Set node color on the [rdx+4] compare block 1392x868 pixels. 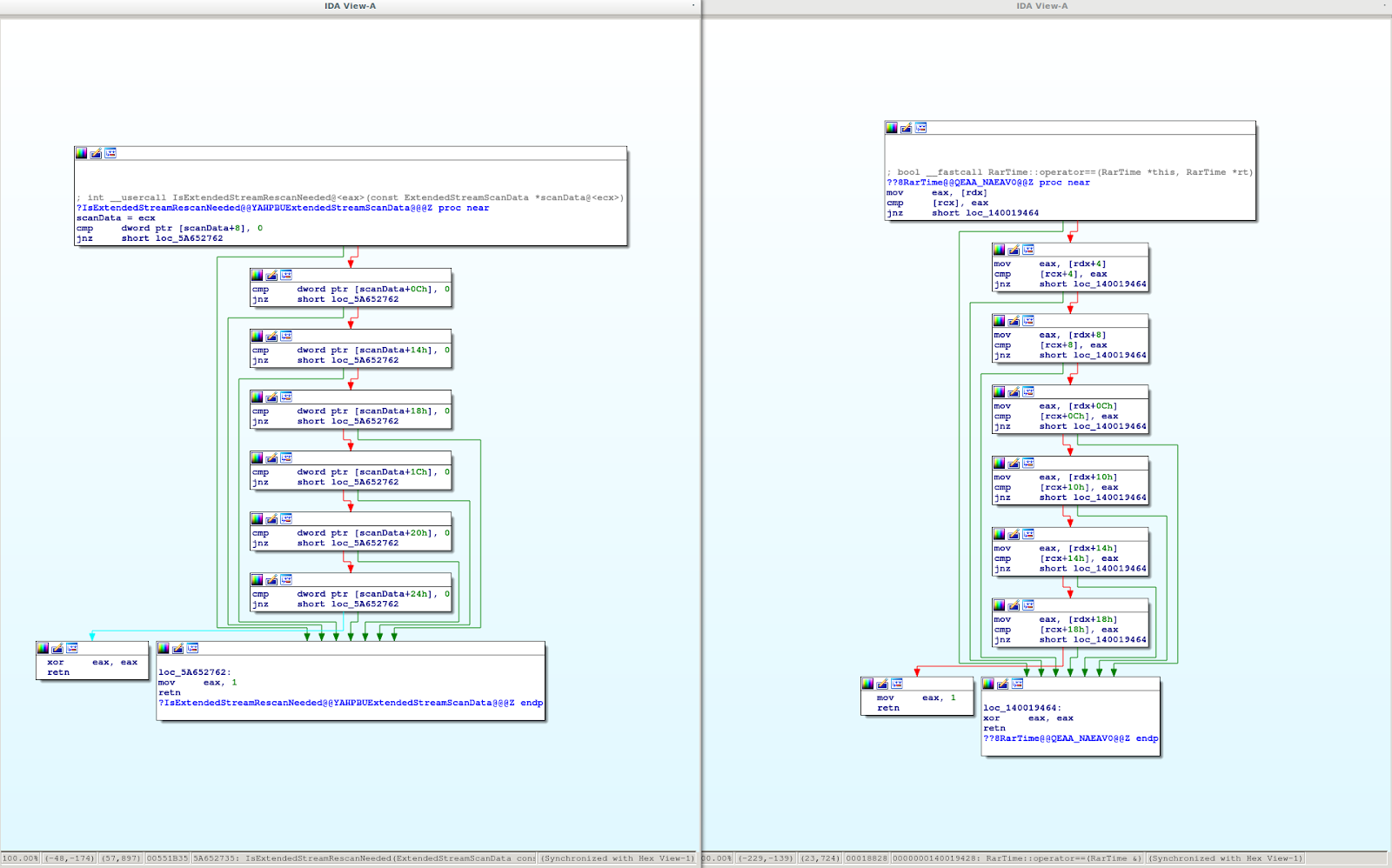(x=999, y=250)
